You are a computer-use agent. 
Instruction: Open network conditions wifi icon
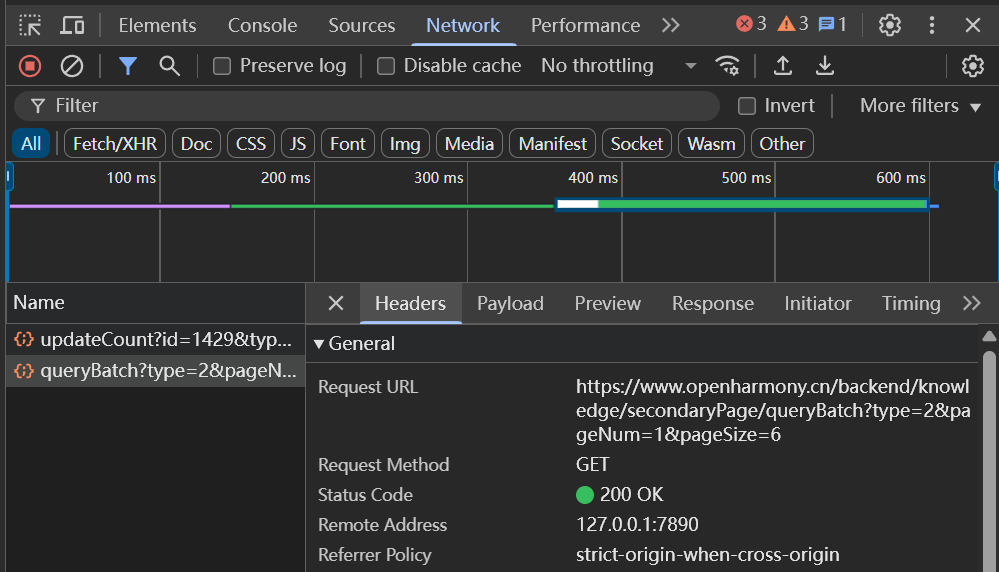(x=727, y=66)
